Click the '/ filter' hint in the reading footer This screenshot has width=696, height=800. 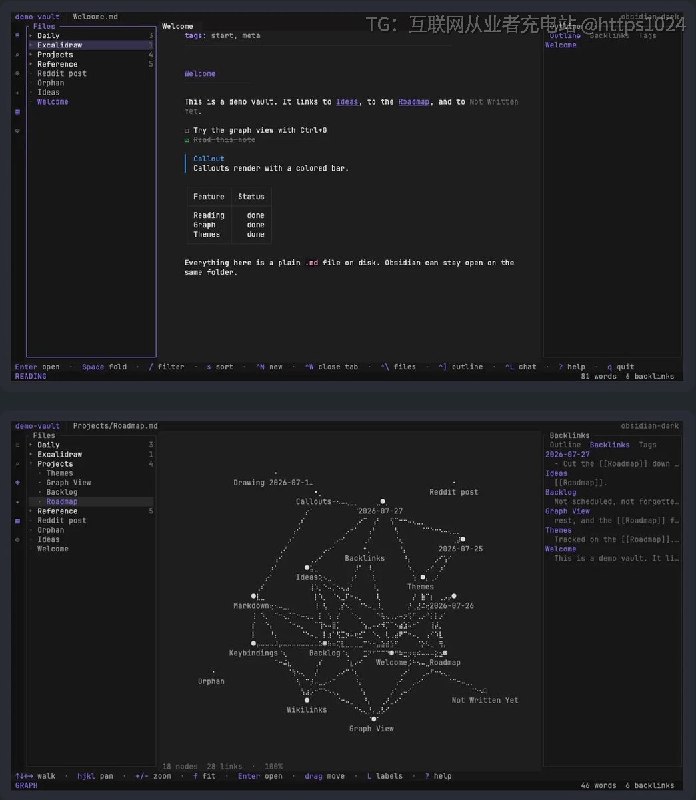point(166,367)
